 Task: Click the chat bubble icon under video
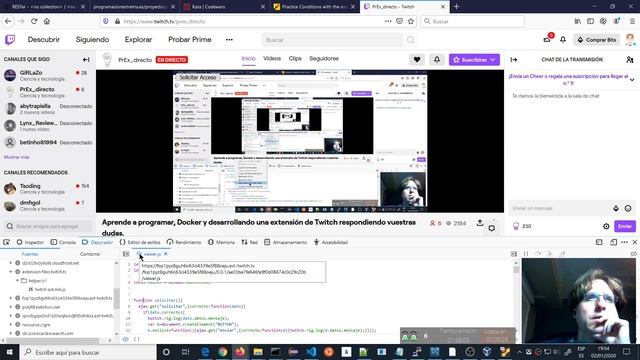[x=492, y=228]
